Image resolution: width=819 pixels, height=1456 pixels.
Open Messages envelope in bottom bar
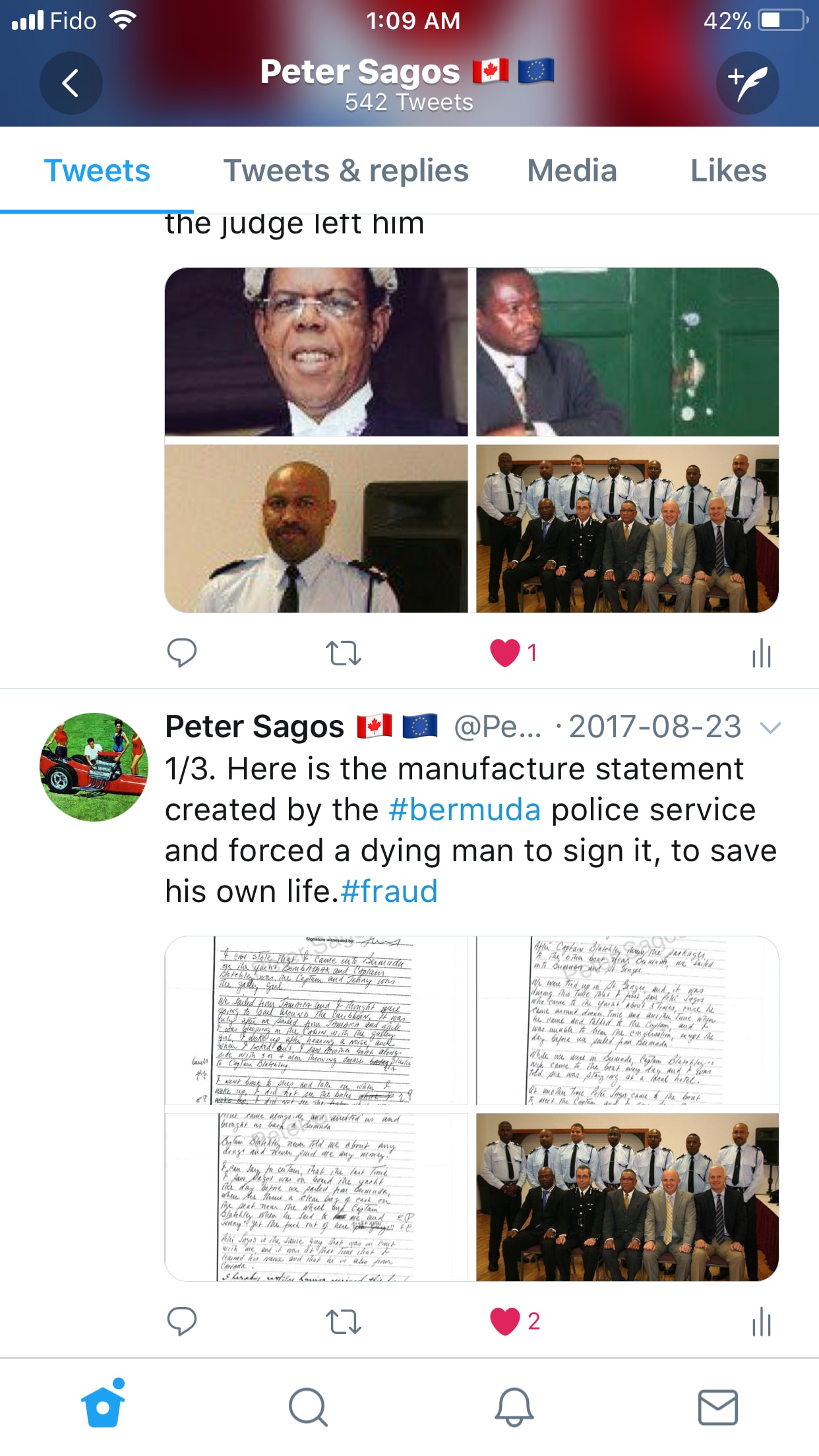tap(718, 1407)
